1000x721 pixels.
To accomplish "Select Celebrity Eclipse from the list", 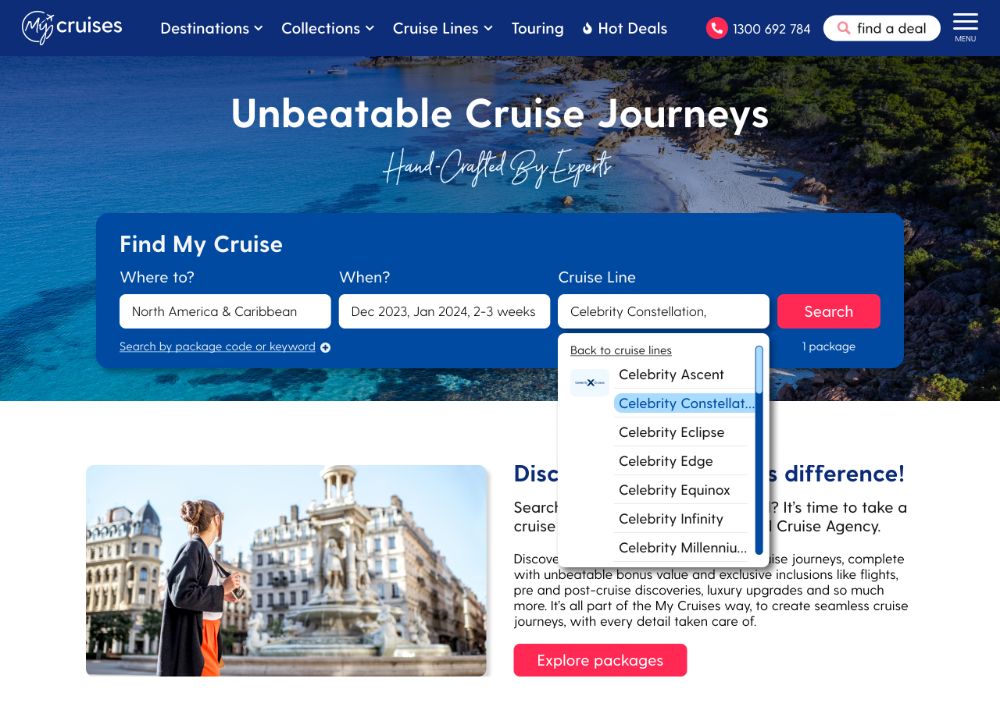I will pyautogui.click(x=672, y=432).
